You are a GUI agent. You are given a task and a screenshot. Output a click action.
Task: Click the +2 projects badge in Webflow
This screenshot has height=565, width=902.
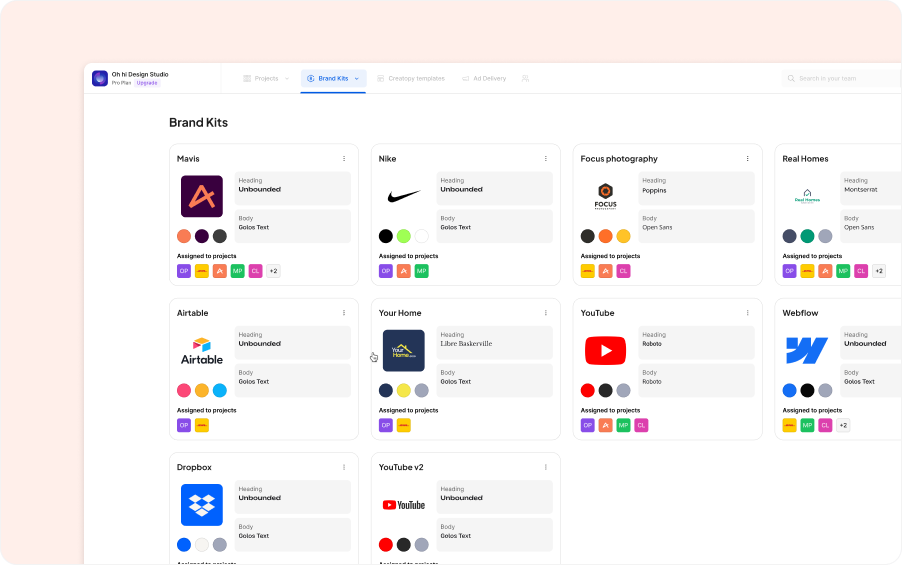click(843, 425)
